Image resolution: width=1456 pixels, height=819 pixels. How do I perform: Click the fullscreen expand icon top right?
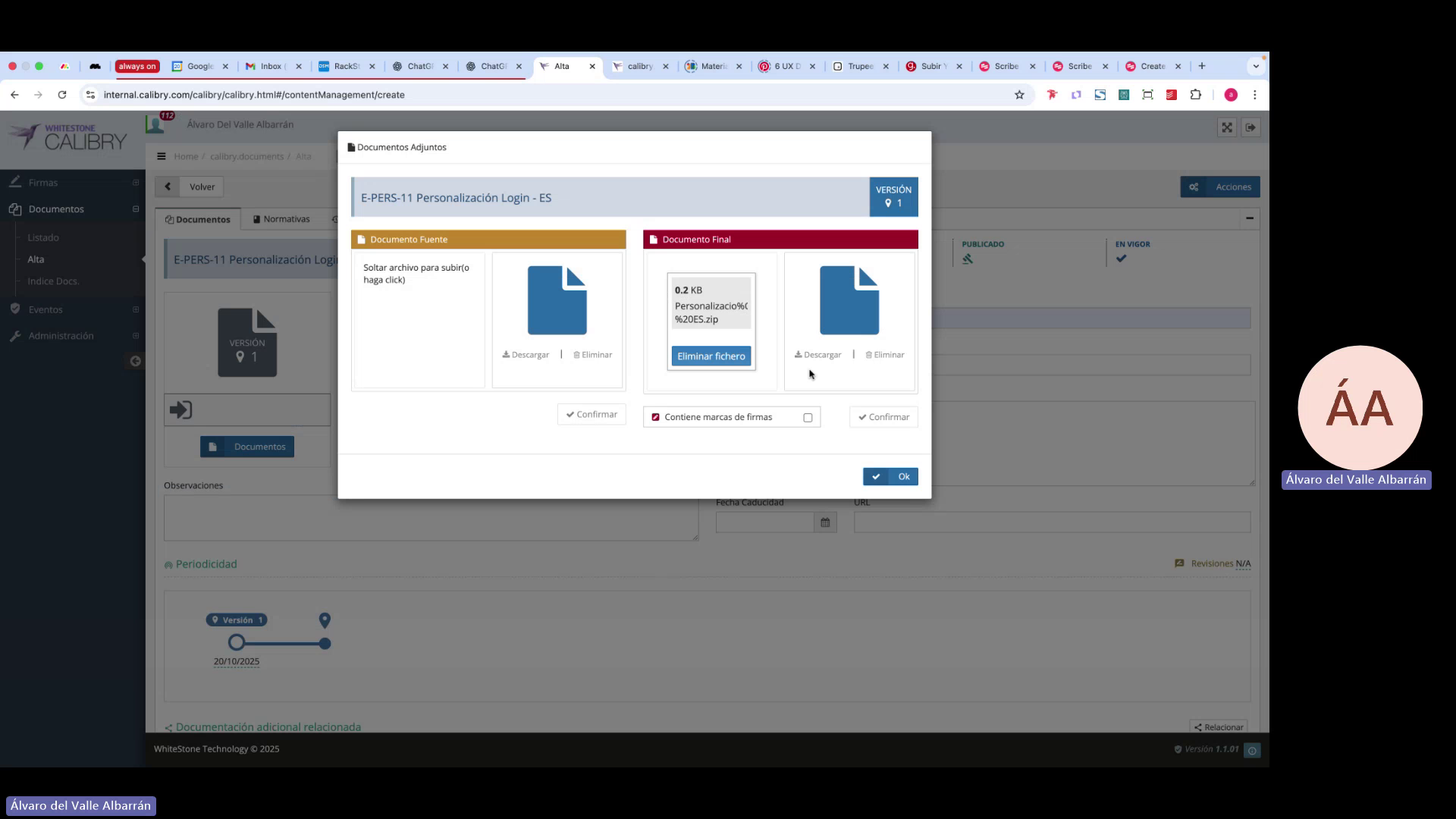pos(1226,127)
